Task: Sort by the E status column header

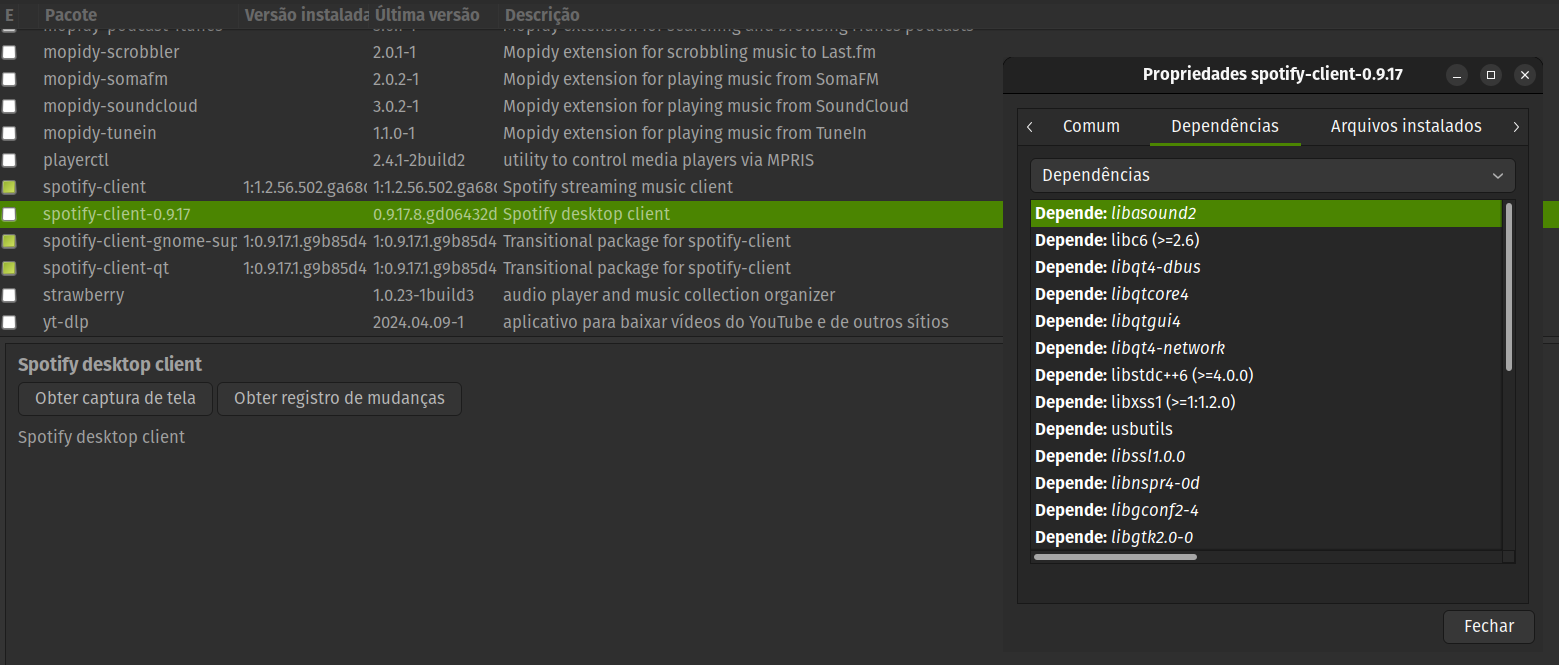Action: (x=10, y=15)
